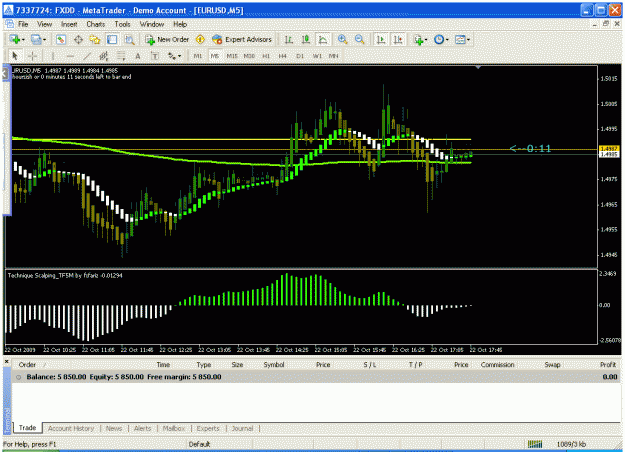The width and height of the screenshot is (625, 452).
Task: Open the Window menu
Action: [x=152, y=24]
